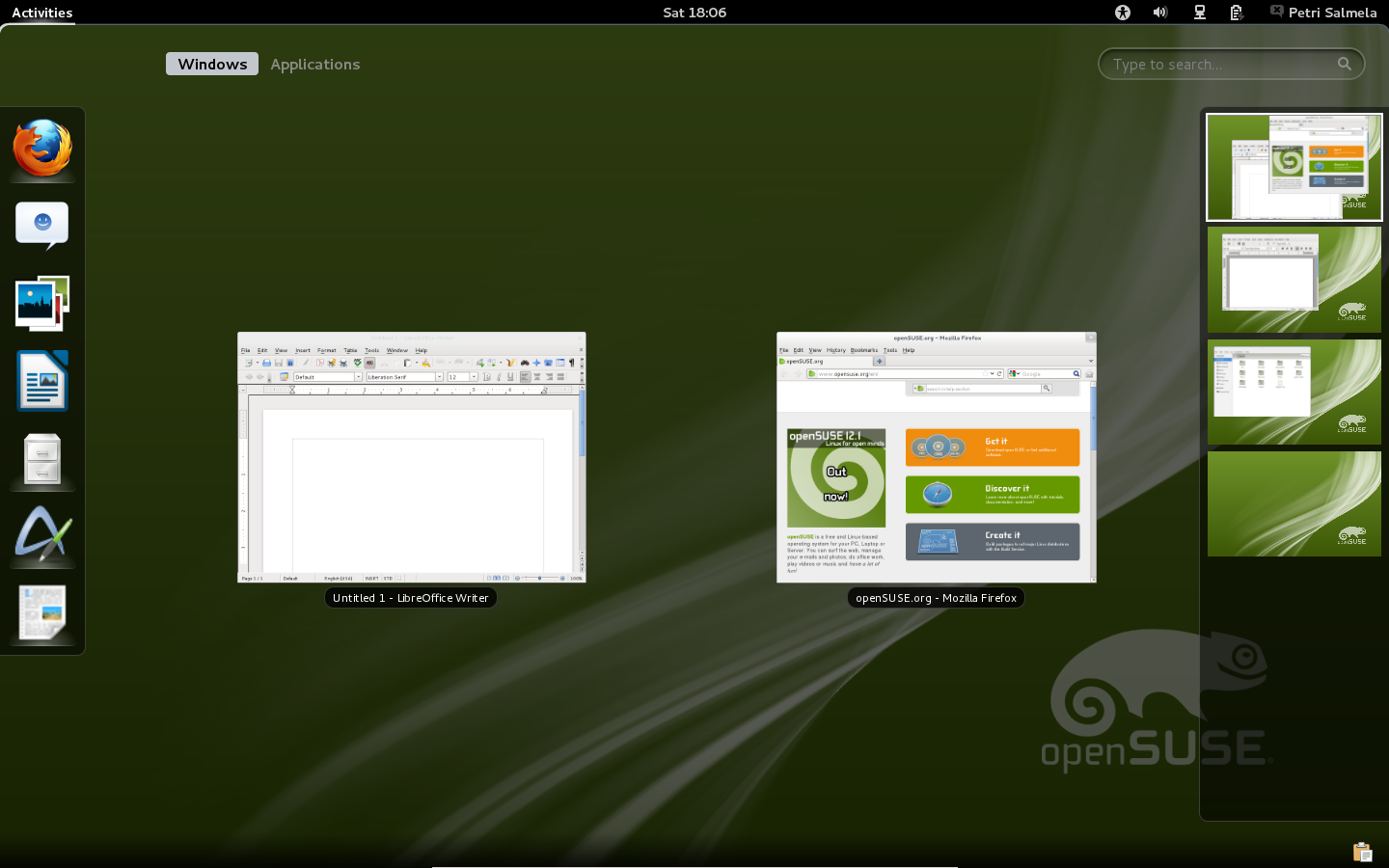Switch to the second workspace thumbnail

[1294, 280]
